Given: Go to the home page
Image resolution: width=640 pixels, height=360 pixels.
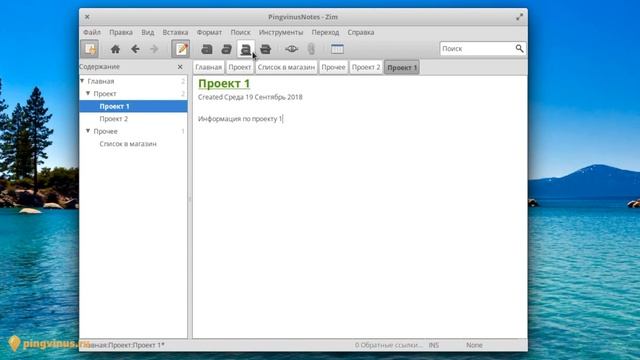Looking at the screenshot, I should tap(116, 49).
